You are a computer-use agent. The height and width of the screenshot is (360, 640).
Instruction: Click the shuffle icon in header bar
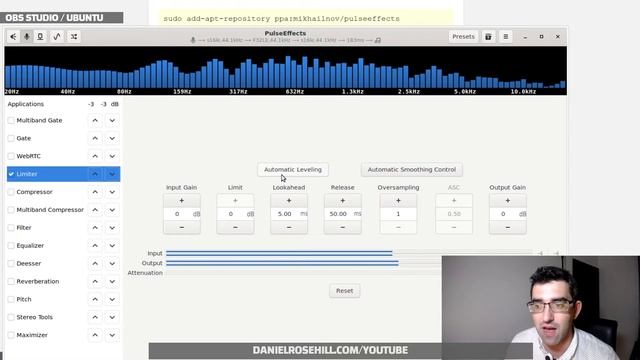74,37
